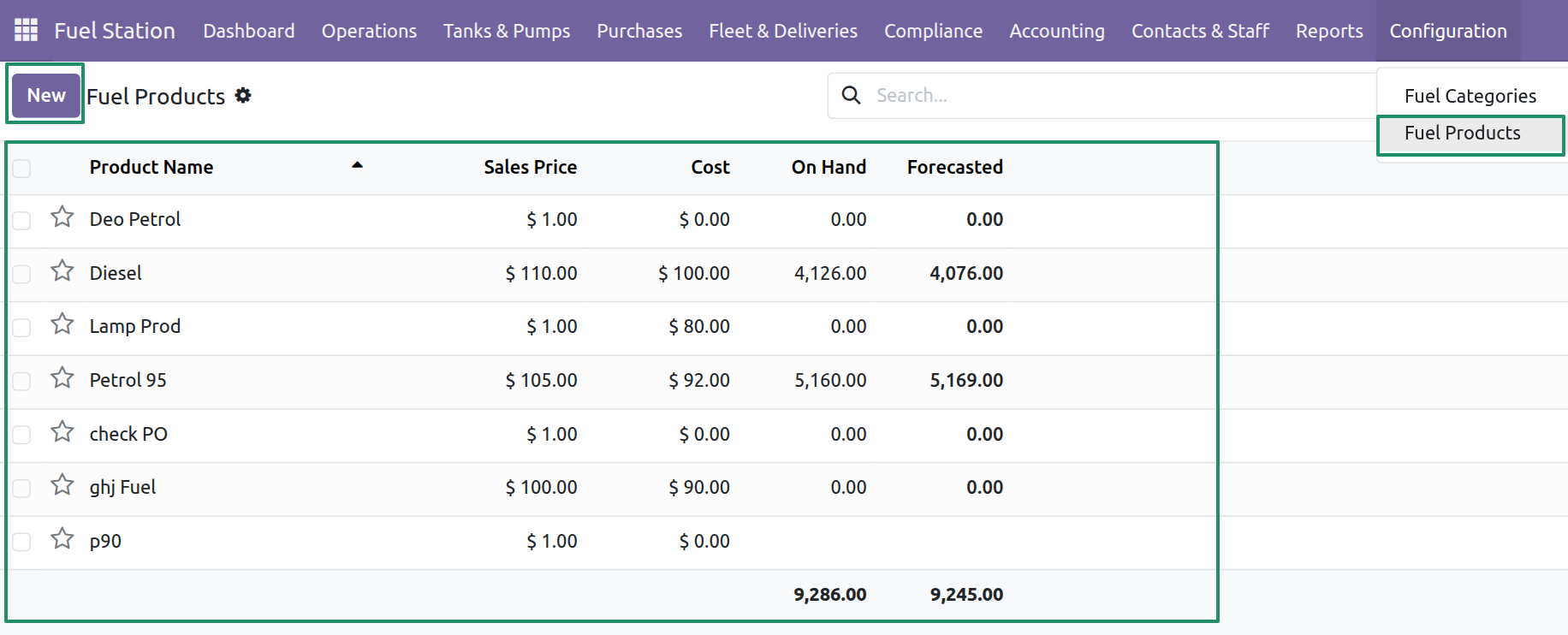This screenshot has width=1568, height=635.
Task: Tick the Deo Petrol row checkbox
Action: point(21,220)
